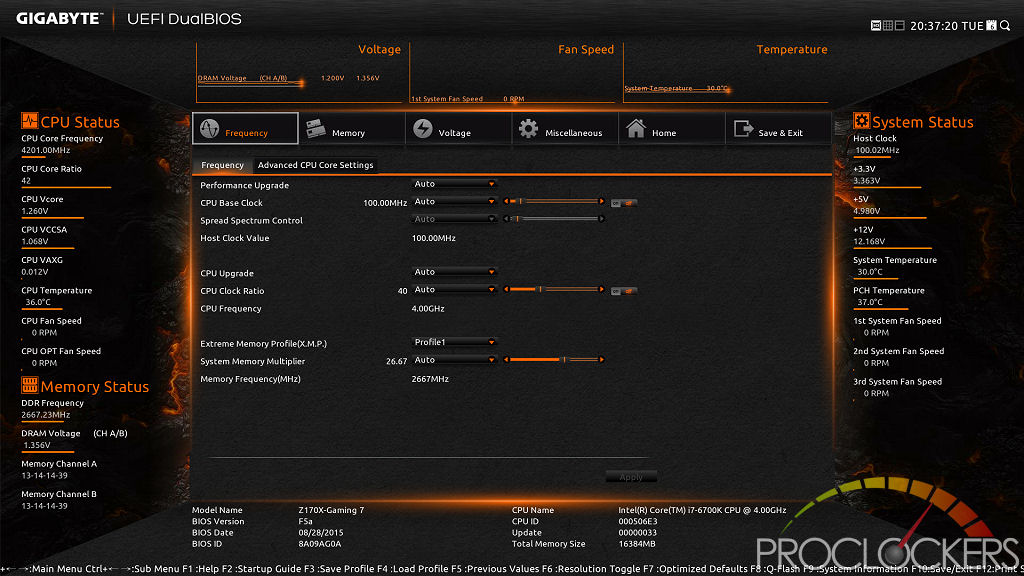Image resolution: width=1024 pixels, height=576 pixels.
Task: Open CPU Upgrade dropdown
Action: [x=455, y=272]
